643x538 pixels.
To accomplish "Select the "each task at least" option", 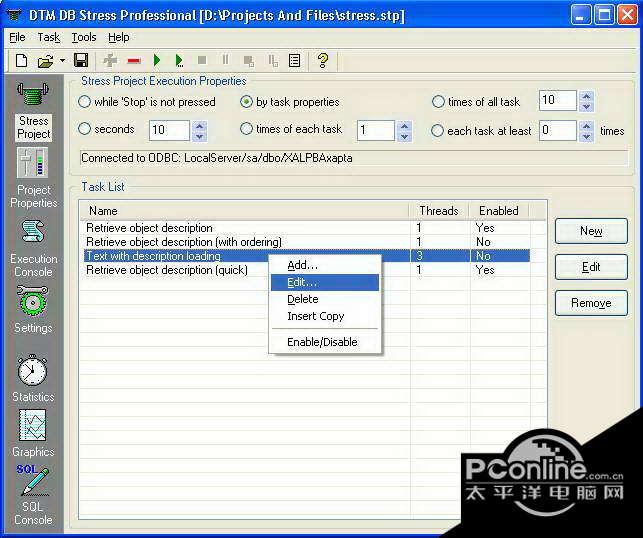I will coord(481,131).
